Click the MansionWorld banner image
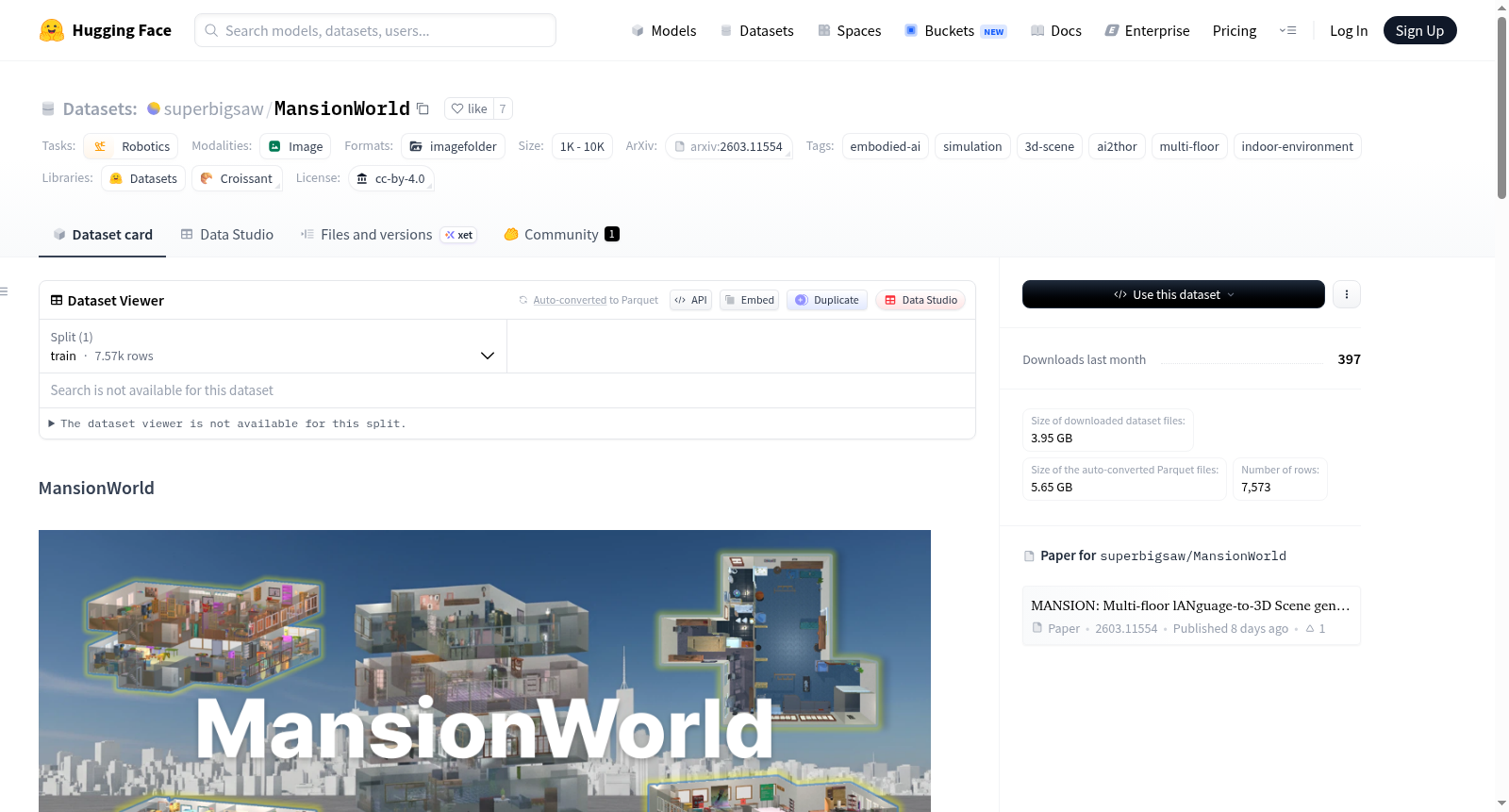1509x812 pixels. [x=485, y=671]
